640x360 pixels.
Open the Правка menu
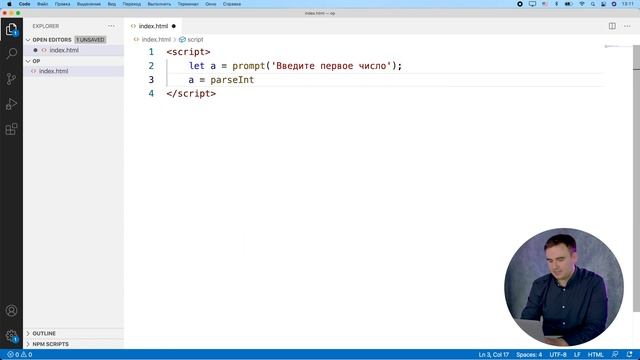[x=62, y=4]
